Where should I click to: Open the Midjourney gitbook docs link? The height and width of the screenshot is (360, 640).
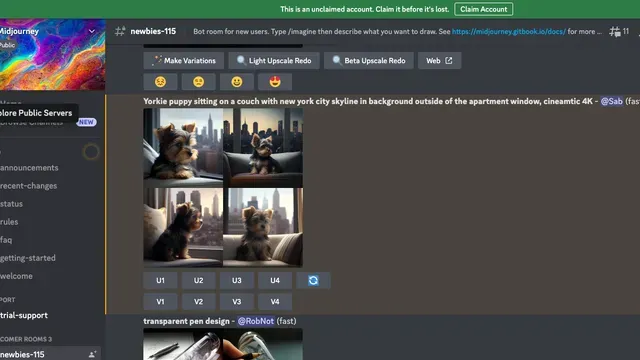[509, 31]
